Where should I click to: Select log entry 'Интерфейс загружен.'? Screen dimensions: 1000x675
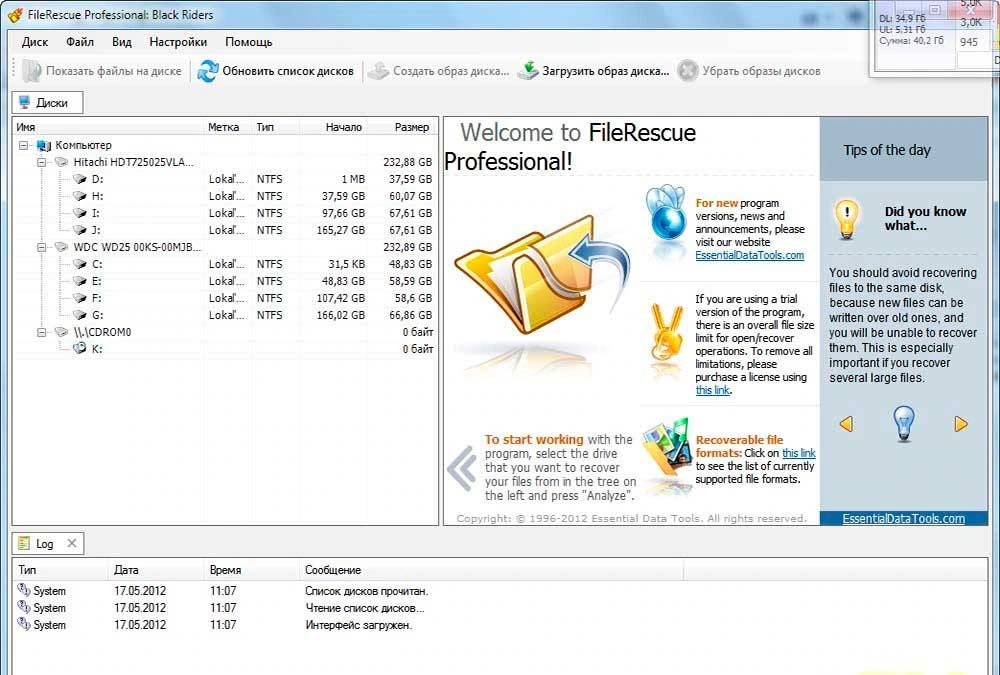click(358, 625)
